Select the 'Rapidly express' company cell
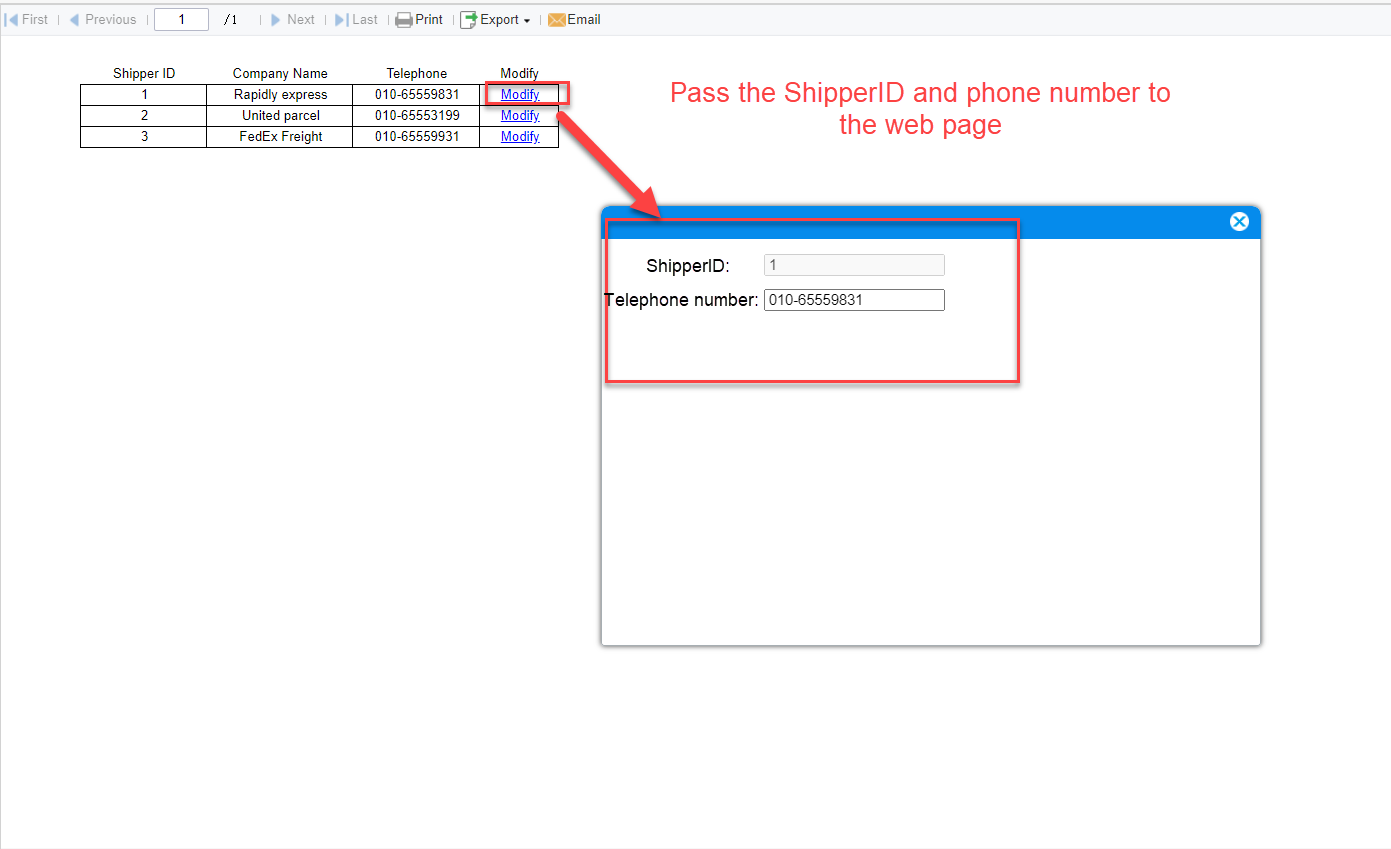This screenshot has width=1391, height=849. tap(280, 95)
